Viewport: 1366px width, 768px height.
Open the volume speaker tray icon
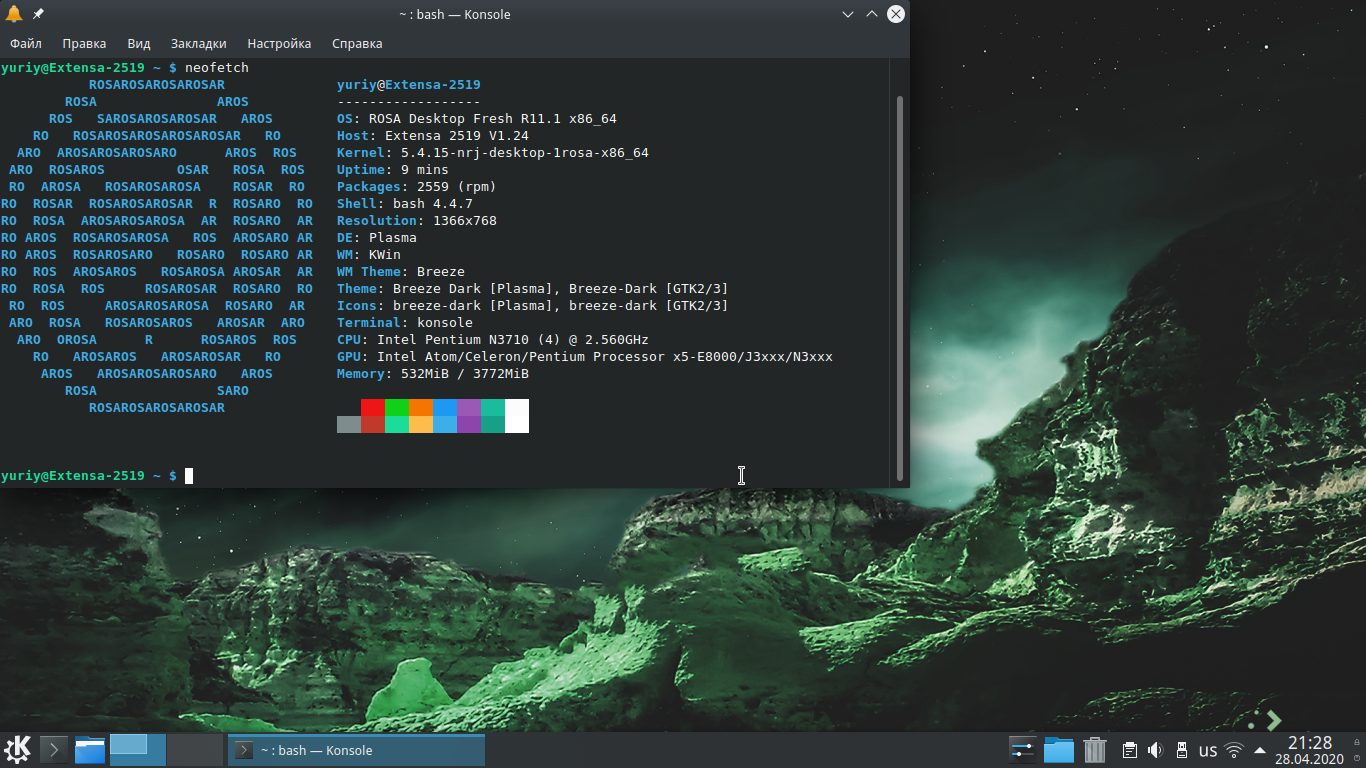point(1155,750)
